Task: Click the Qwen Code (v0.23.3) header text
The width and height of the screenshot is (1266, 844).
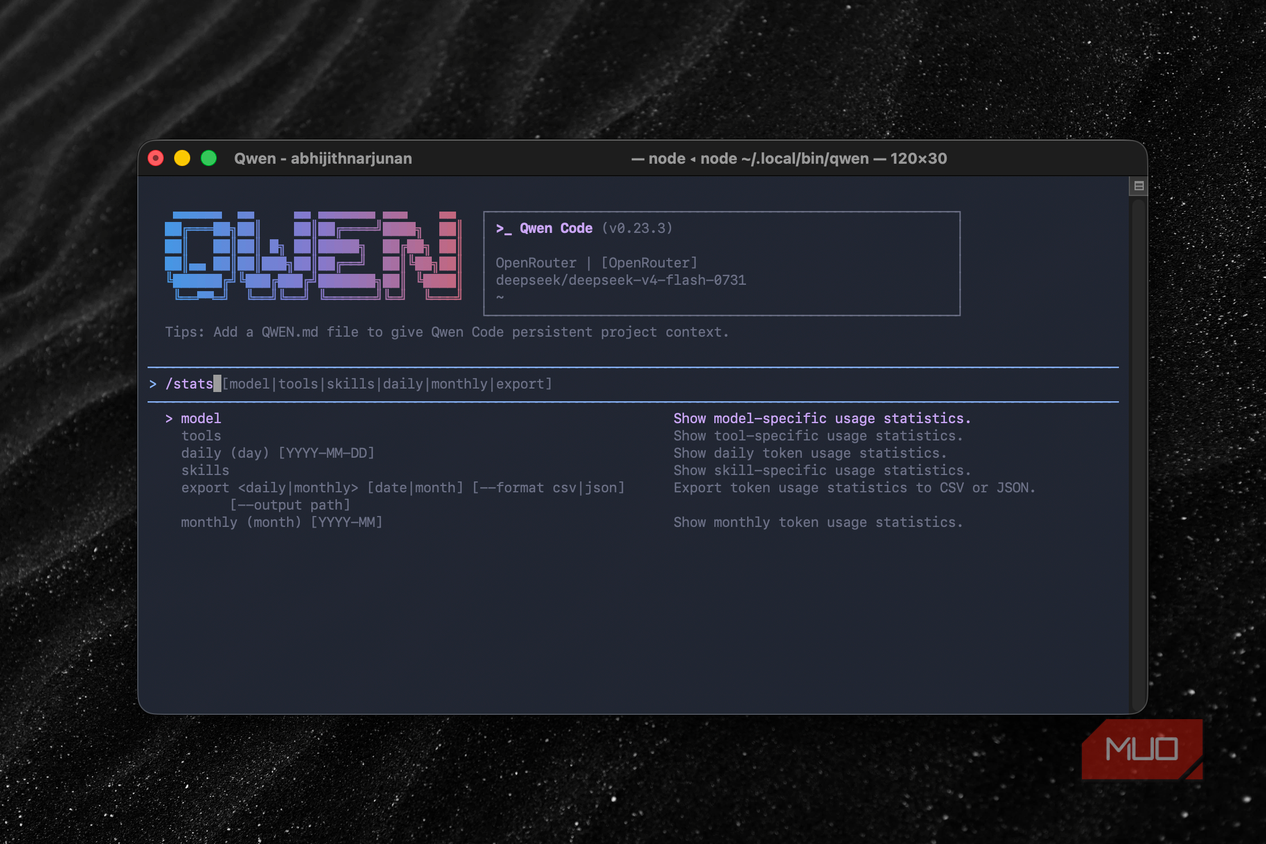Action: tap(585, 228)
